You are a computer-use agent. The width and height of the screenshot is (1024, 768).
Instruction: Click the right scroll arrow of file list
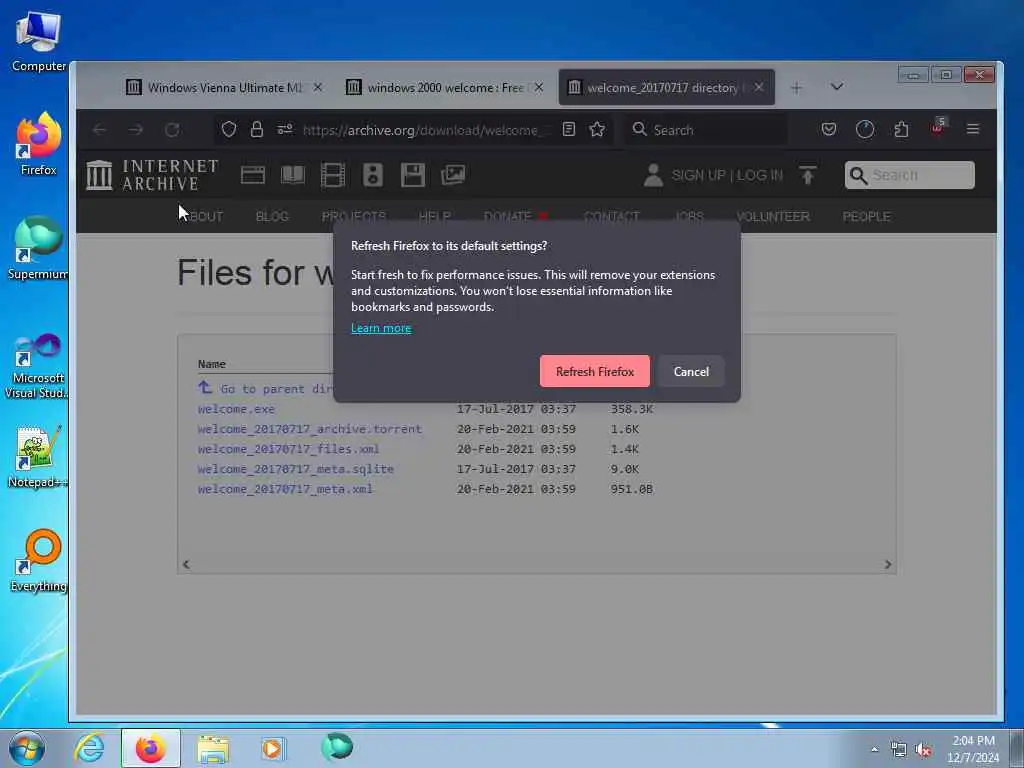[888, 564]
